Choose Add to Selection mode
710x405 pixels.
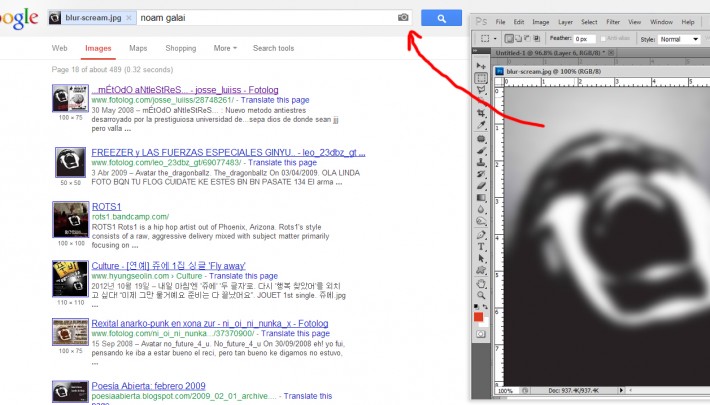(x=518, y=39)
